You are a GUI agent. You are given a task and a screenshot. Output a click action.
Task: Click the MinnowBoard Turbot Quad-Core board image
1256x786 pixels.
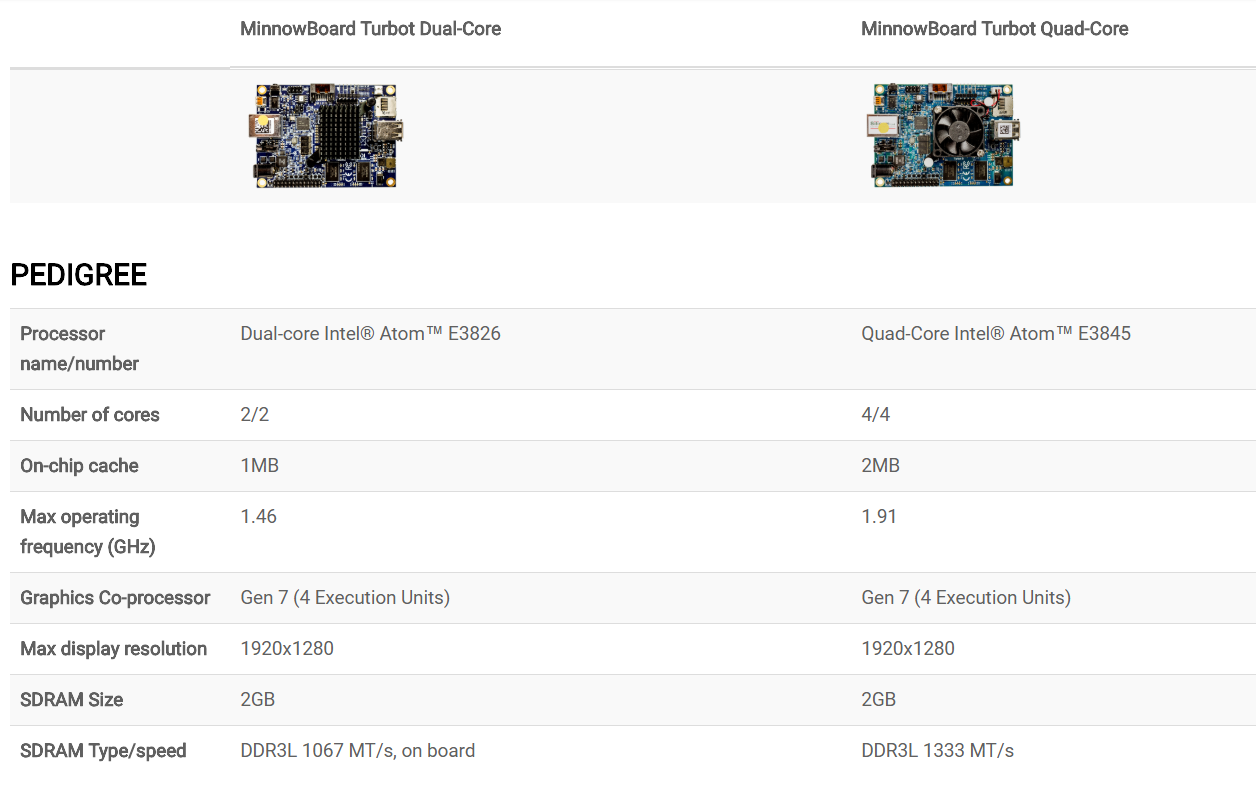click(942, 136)
